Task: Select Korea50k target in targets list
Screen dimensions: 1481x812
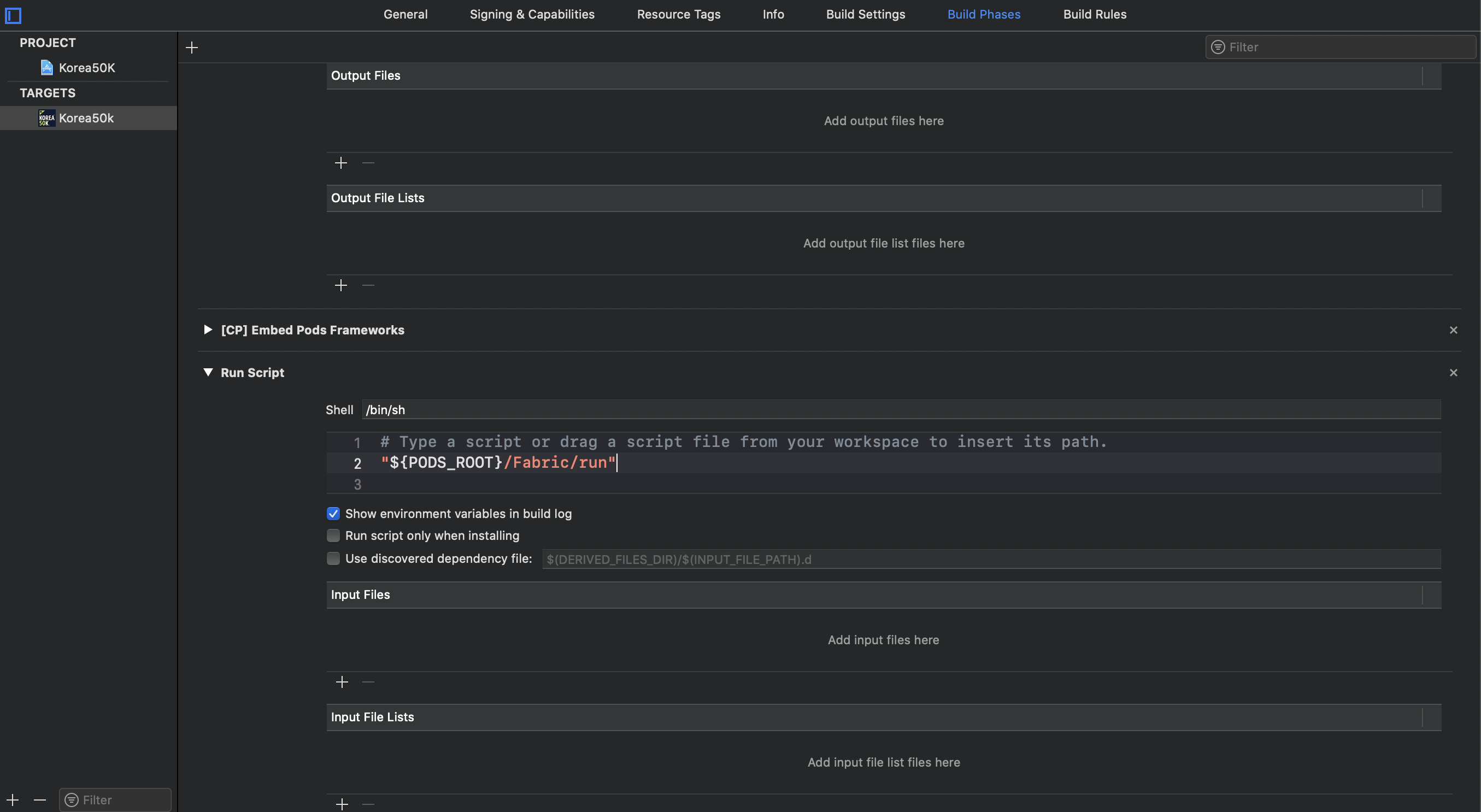Action: pyautogui.click(x=86, y=119)
